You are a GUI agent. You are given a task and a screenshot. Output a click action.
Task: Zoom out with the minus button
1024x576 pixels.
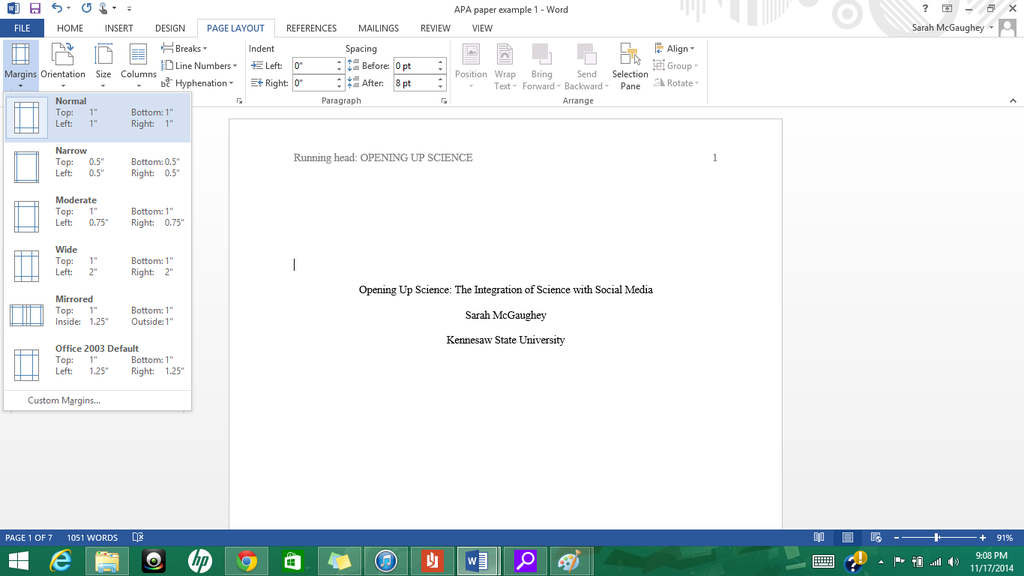[897, 537]
